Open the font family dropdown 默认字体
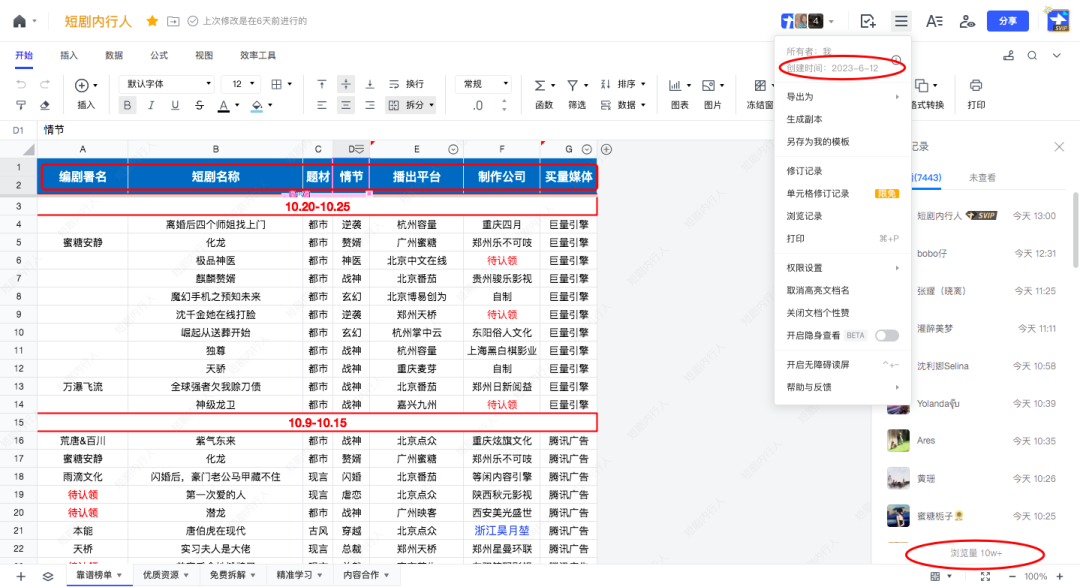Viewport: 1080px width, 587px height. [167, 84]
